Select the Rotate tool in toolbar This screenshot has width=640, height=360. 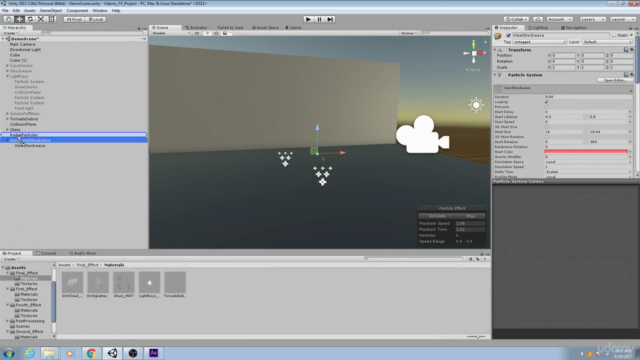click(30, 19)
